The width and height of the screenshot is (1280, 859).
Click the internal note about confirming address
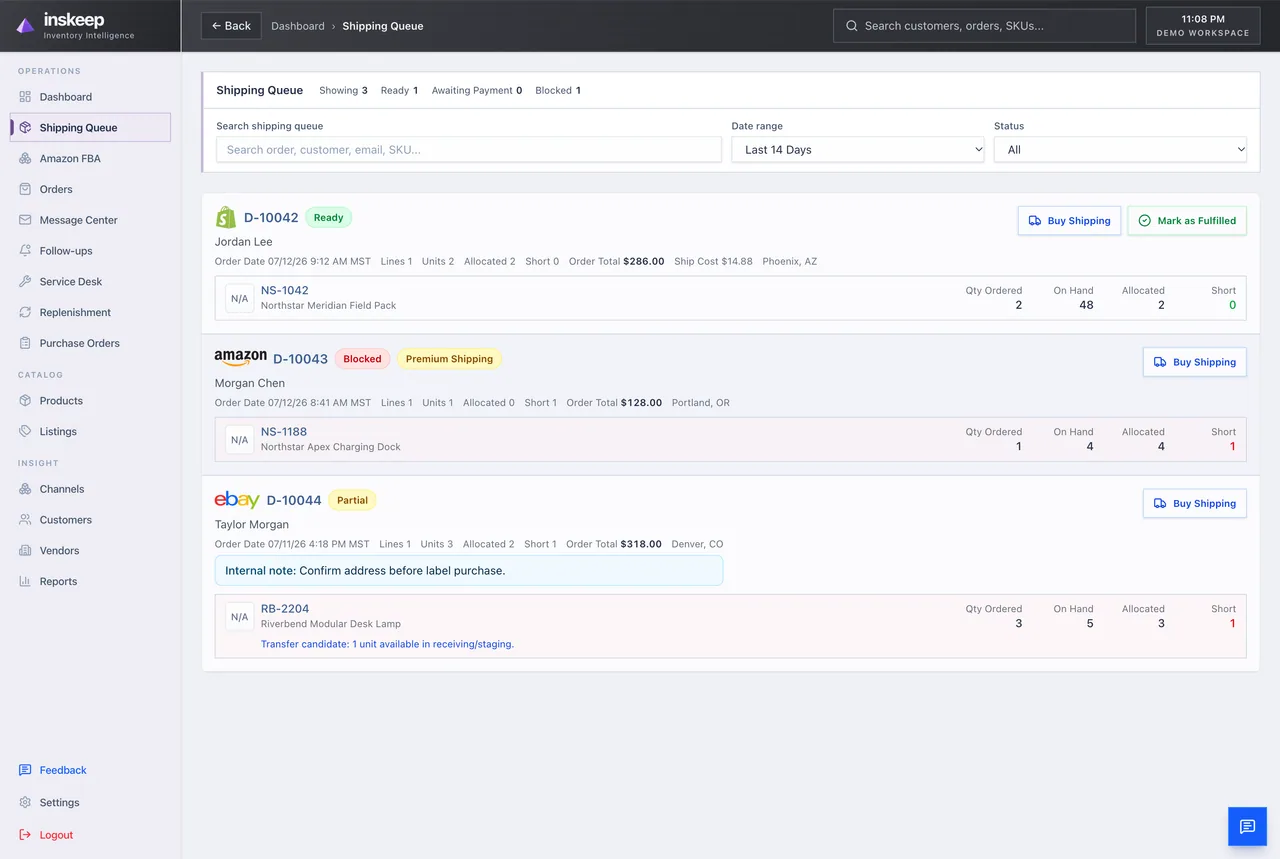pos(469,571)
